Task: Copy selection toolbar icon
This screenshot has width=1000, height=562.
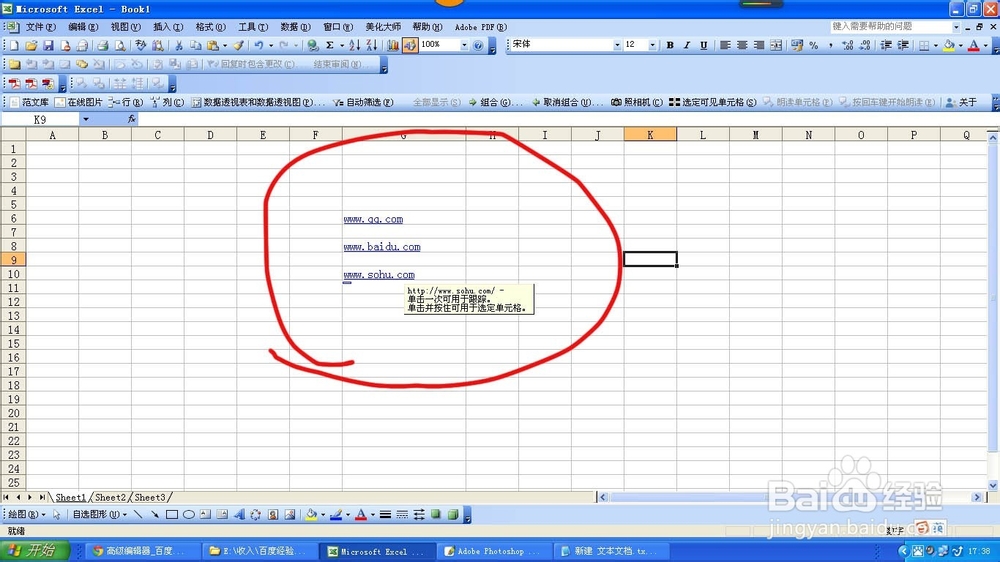Action: click(x=196, y=45)
